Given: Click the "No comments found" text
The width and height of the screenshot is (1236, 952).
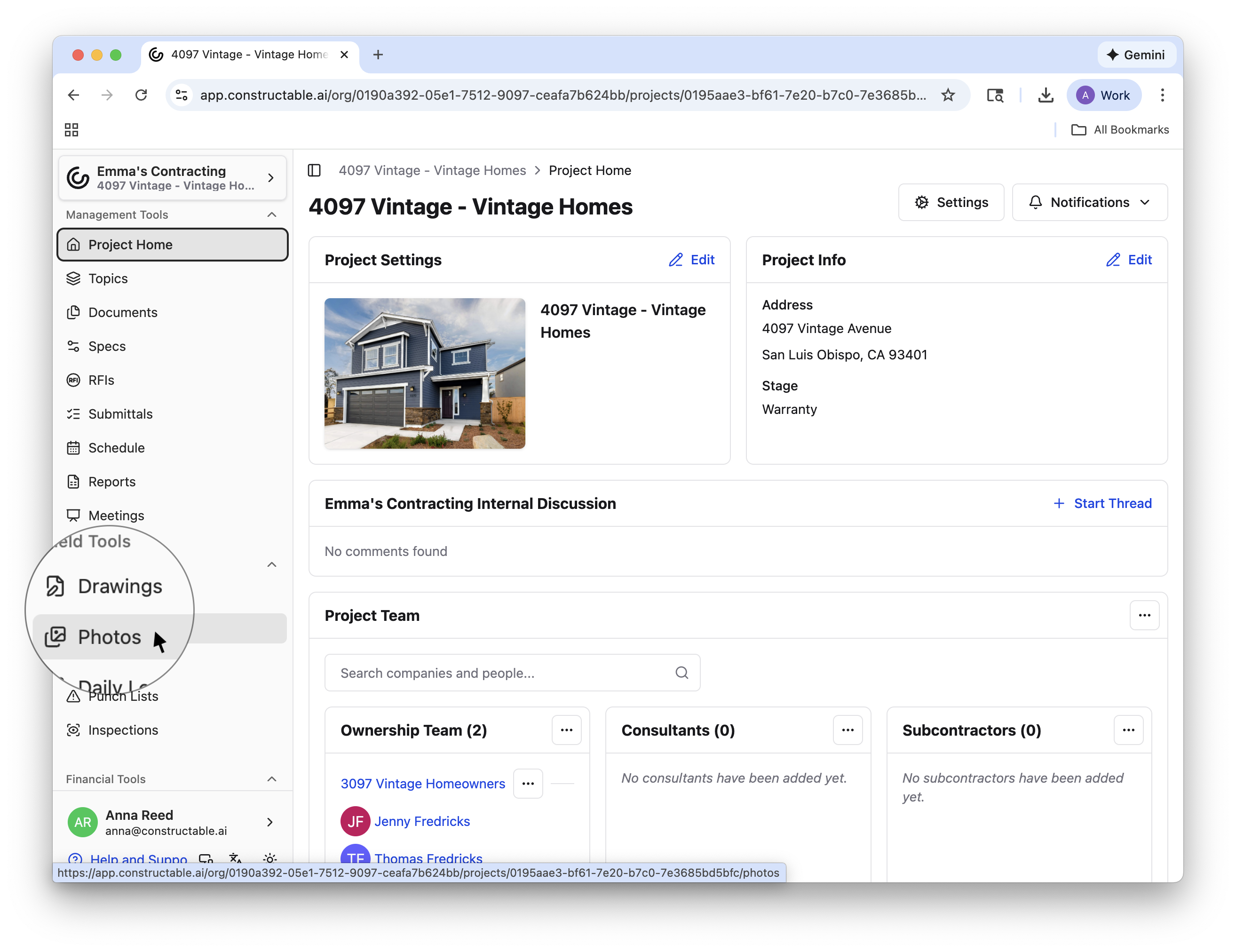Looking at the screenshot, I should coord(386,551).
